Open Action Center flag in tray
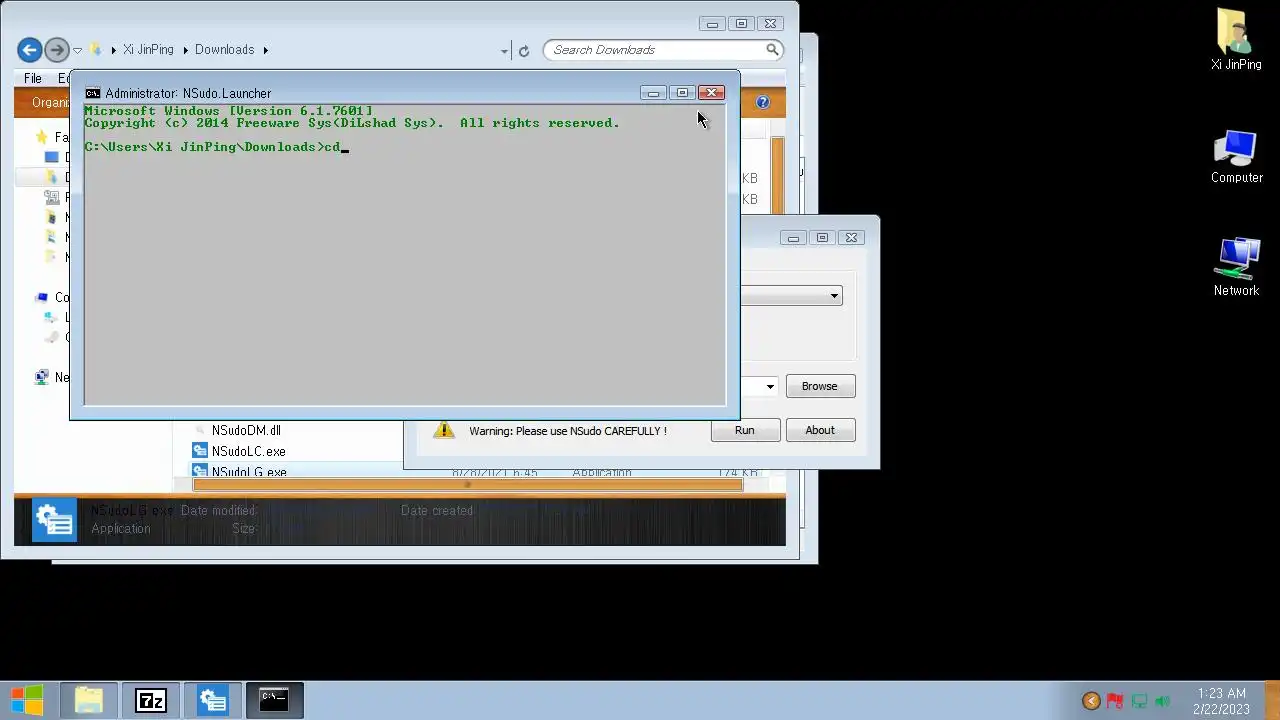Viewport: 1280px width, 720px height. tap(1114, 701)
